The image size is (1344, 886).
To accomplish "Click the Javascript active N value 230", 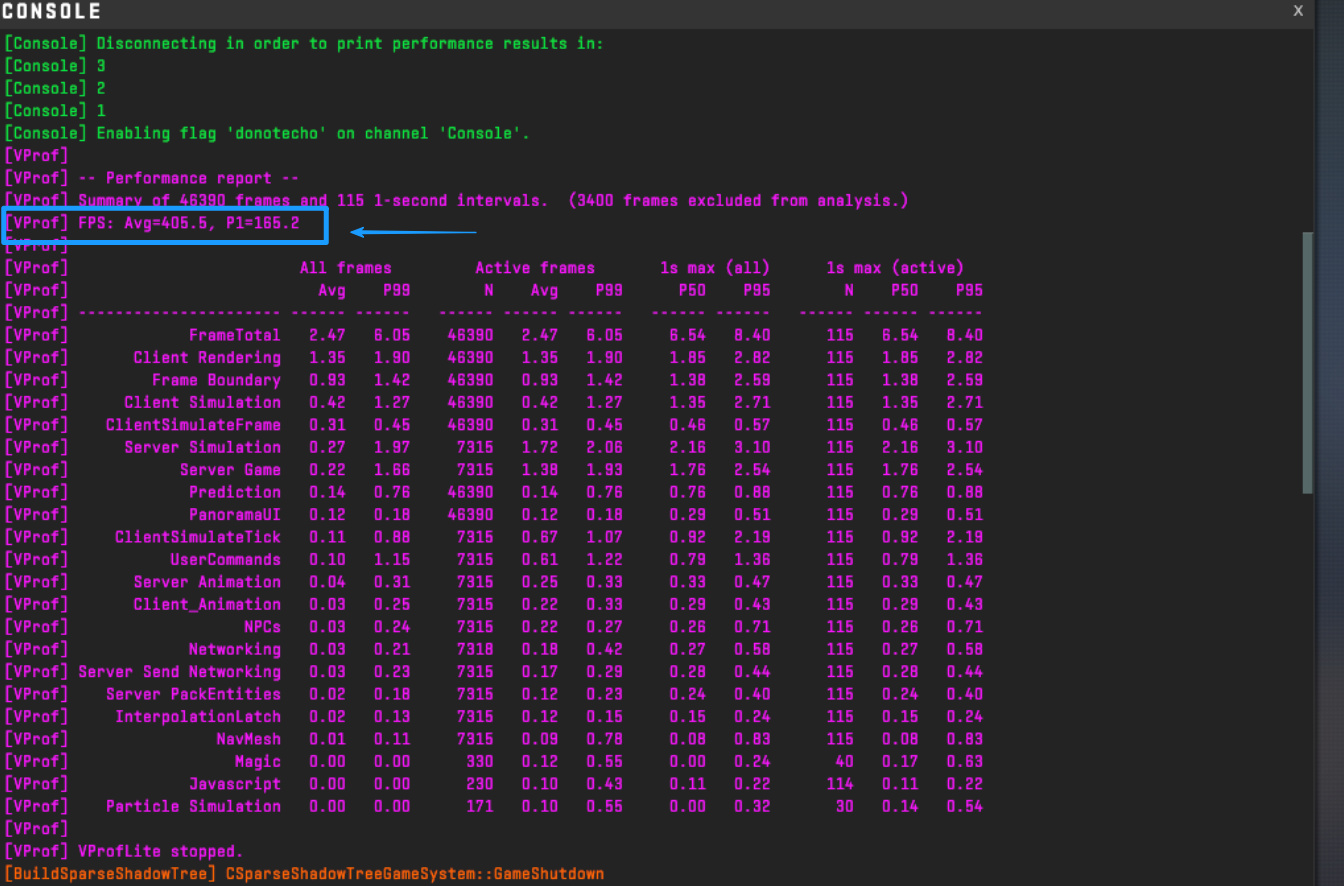I will (480, 784).
